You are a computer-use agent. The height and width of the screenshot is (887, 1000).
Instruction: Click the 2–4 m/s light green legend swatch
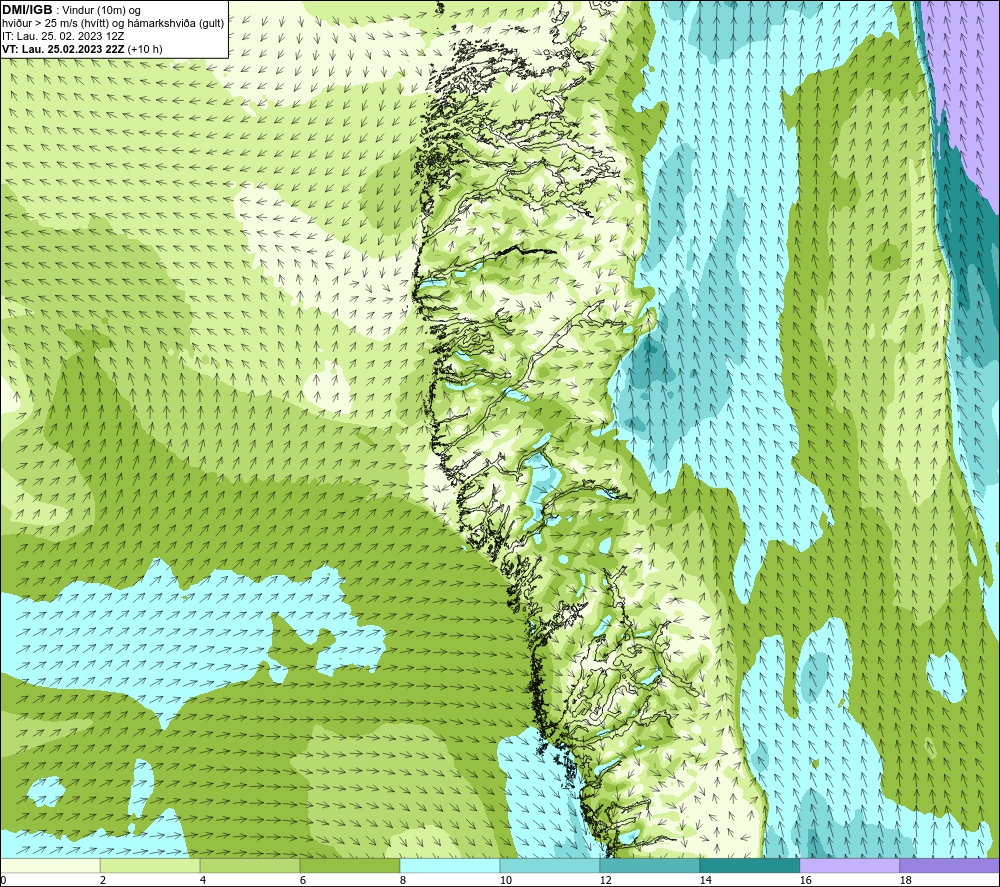point(150,865)
